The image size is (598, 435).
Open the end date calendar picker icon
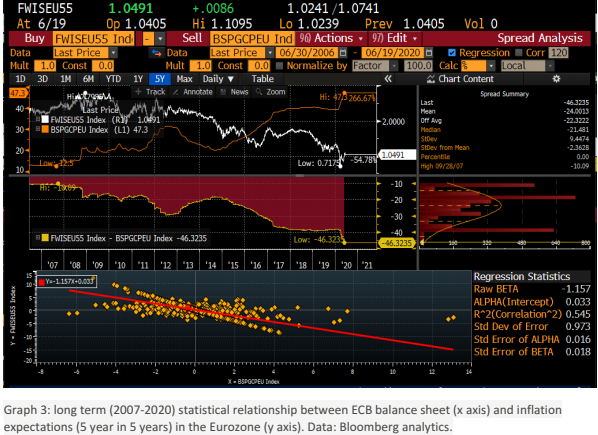pos(429,53)
